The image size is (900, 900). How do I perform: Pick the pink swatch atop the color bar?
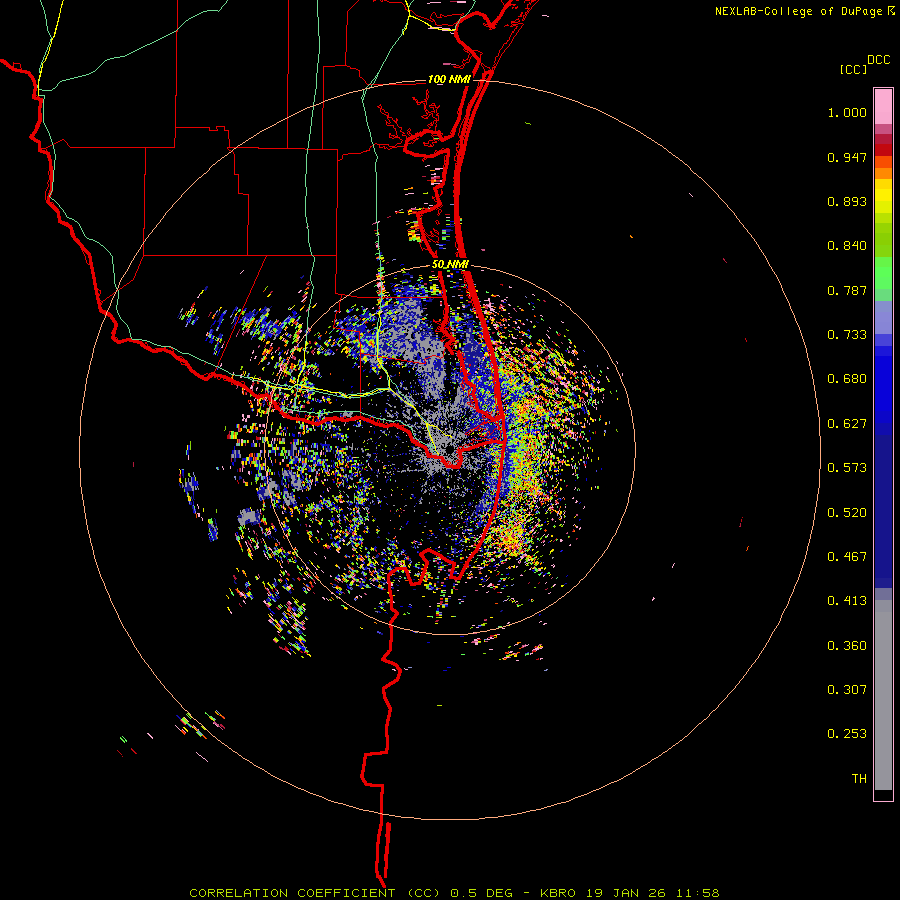883,106
